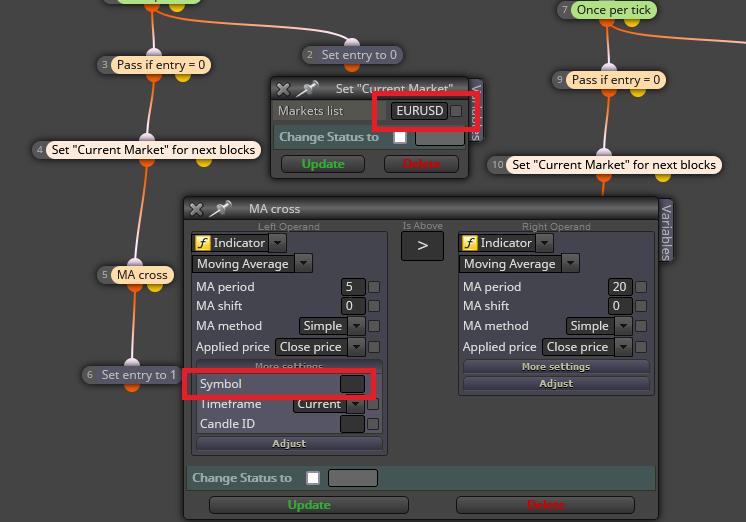
Task: Click the EURUSD Markets list field
Action: pos(419,111)
